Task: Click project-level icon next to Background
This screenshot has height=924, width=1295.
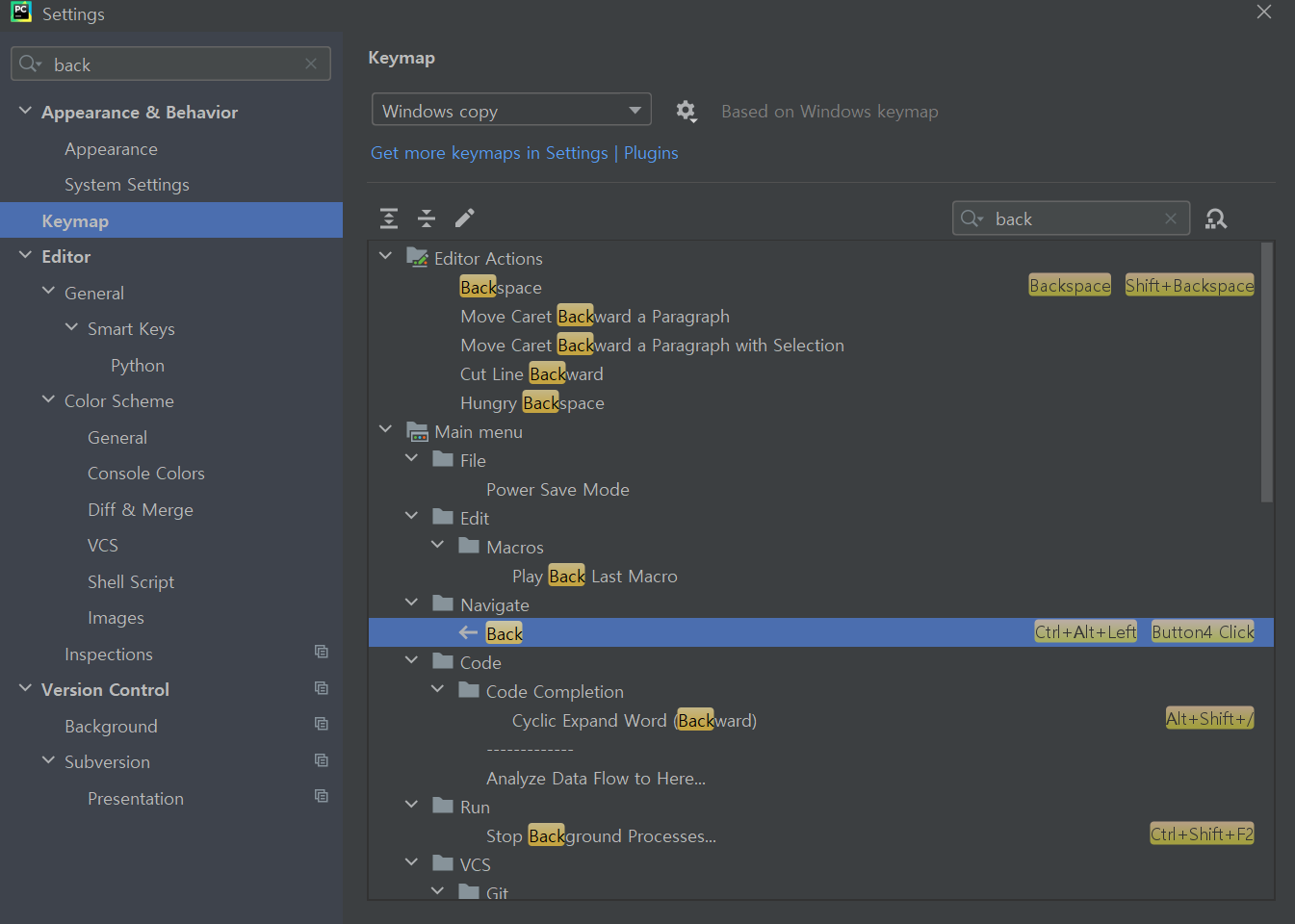Action: click(322, 725)
